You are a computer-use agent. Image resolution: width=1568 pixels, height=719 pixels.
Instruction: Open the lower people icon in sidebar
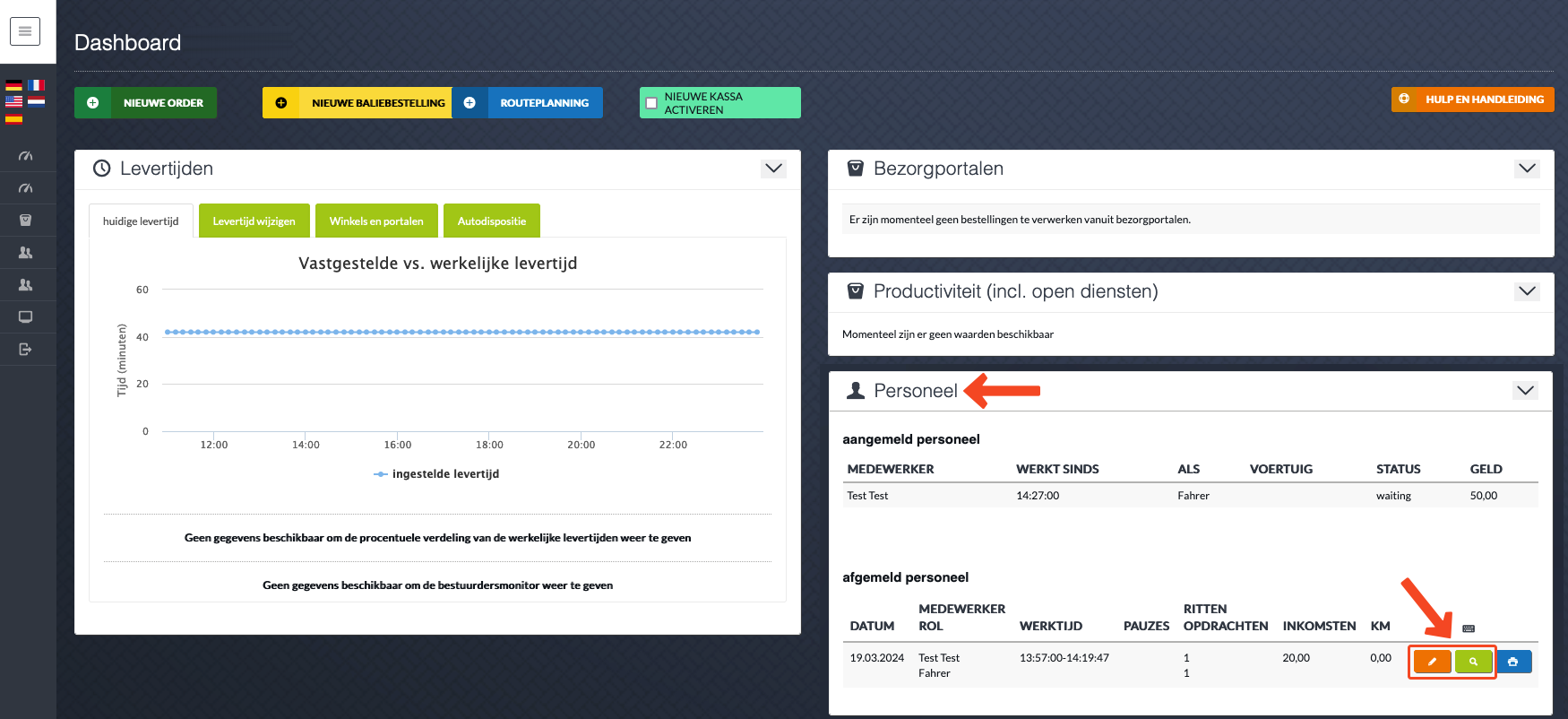pos(26,285)
